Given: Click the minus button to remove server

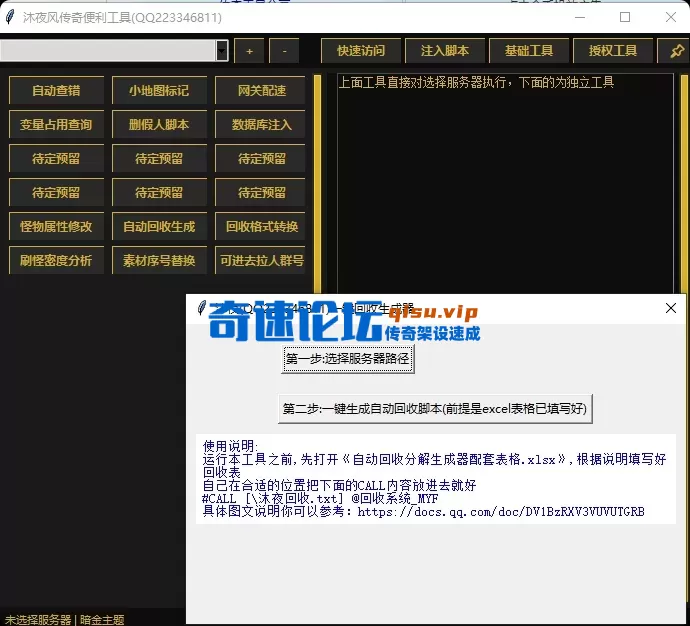Looking at the screenshot, I should (x=284, y=51).
